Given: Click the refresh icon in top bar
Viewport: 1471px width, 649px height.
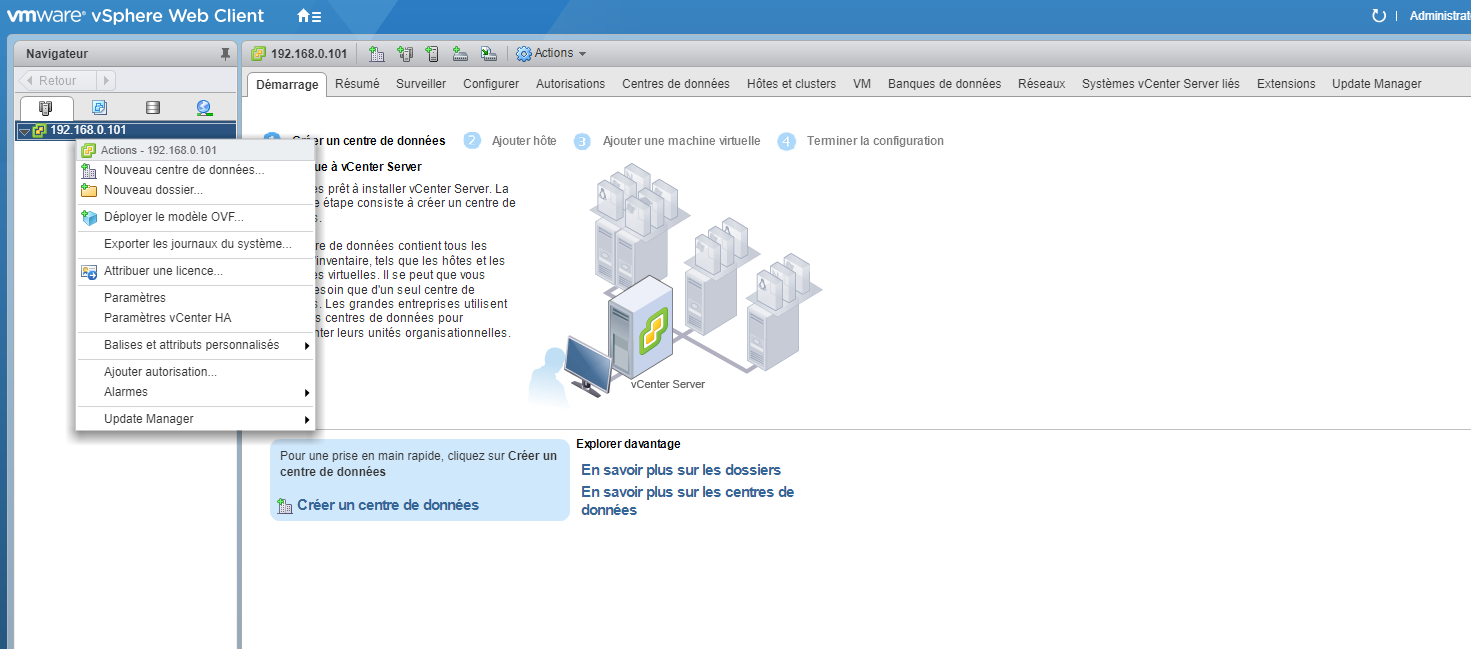Looking at the screenshot, I should coord(1379,16).
